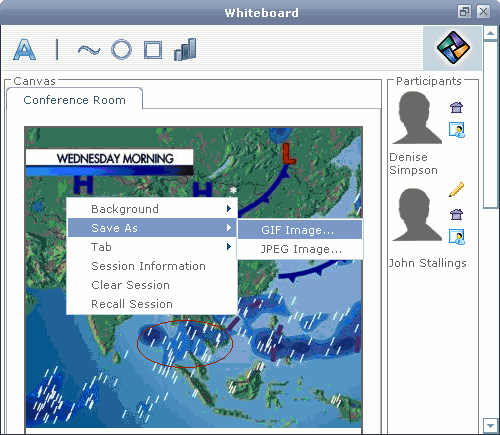500x435 pixels.
Task: Select Session Information menu item
Action: tap(153, 266)
